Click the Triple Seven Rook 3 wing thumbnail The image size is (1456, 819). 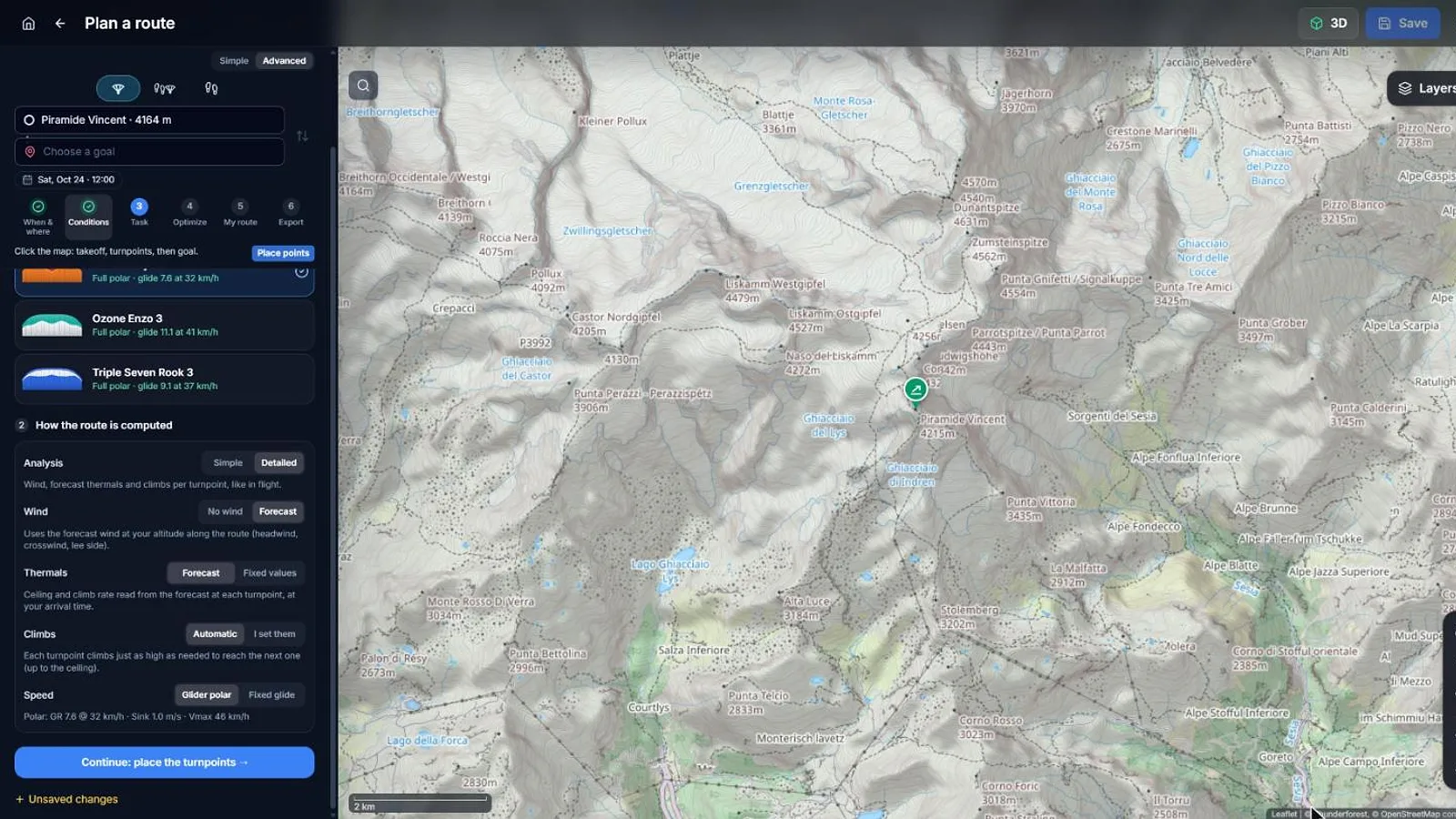point(52,379)
